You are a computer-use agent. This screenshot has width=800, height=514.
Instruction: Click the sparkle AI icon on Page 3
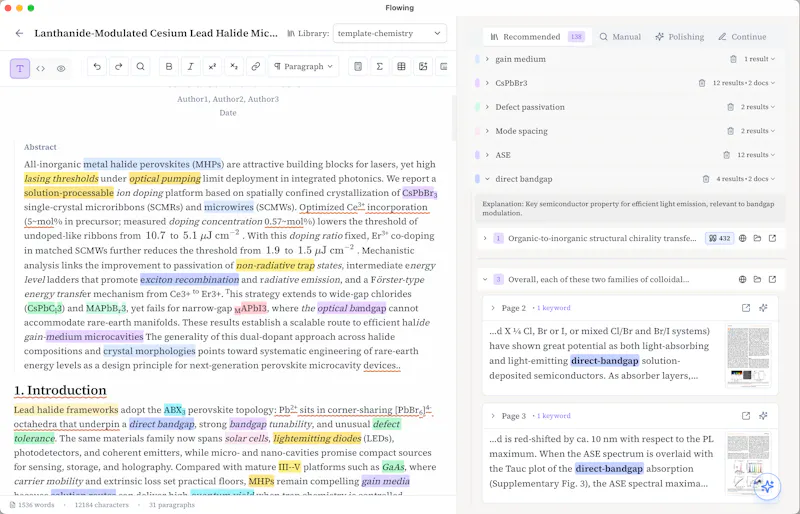763,416
